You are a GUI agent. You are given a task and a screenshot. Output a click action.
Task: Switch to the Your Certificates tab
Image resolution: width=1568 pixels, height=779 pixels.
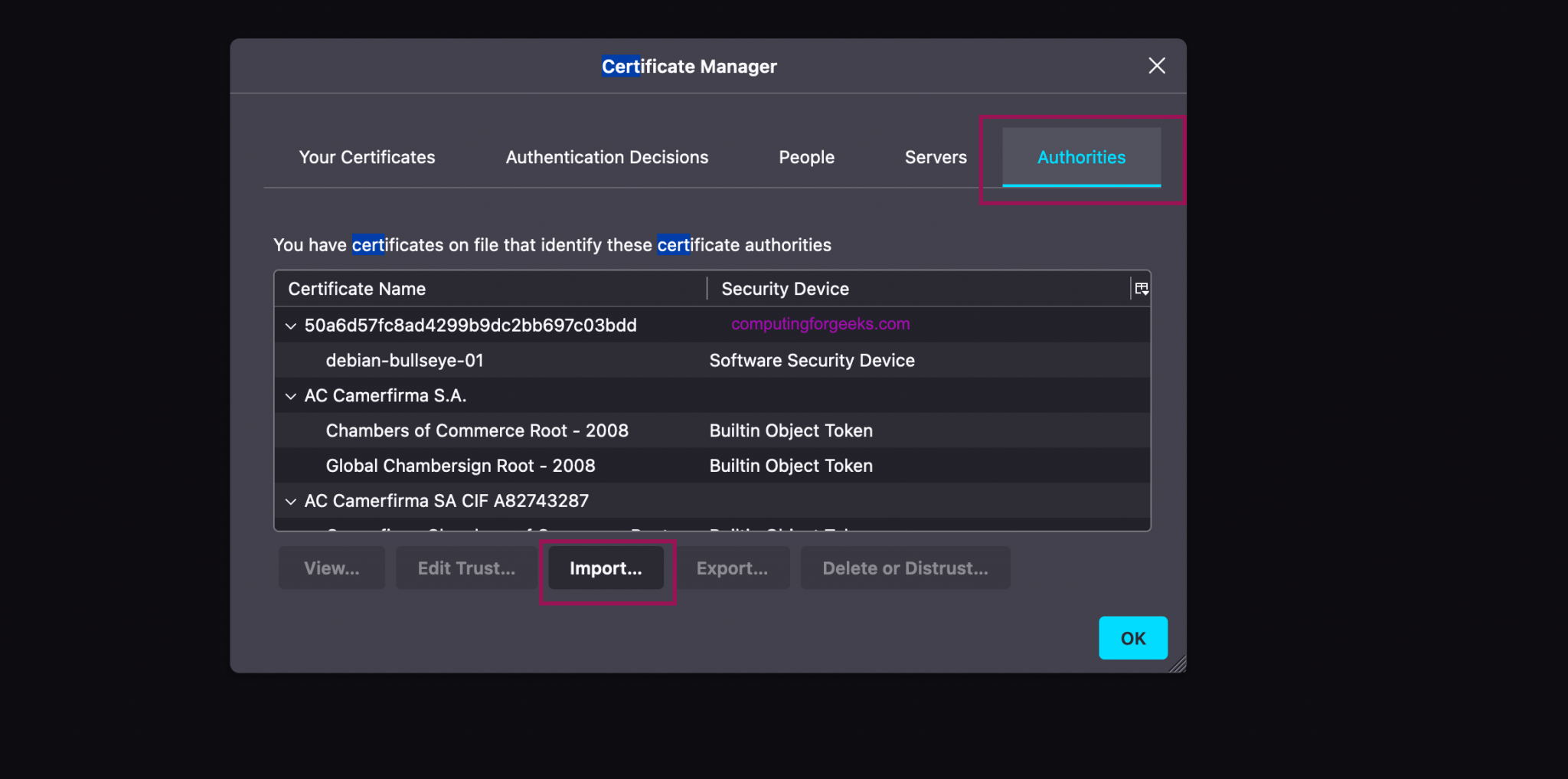pos(367,157)
